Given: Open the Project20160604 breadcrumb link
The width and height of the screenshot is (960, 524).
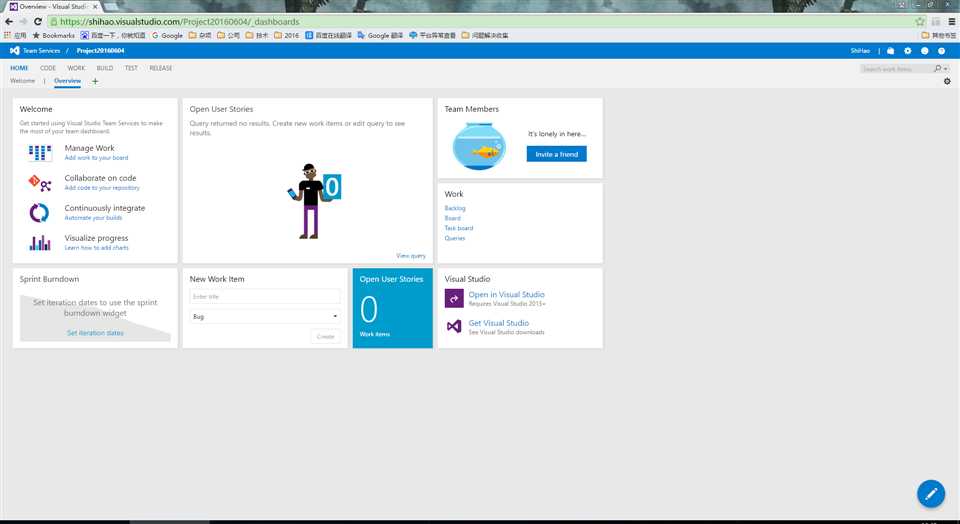Looking at the screenshot, I should (100, 51).
